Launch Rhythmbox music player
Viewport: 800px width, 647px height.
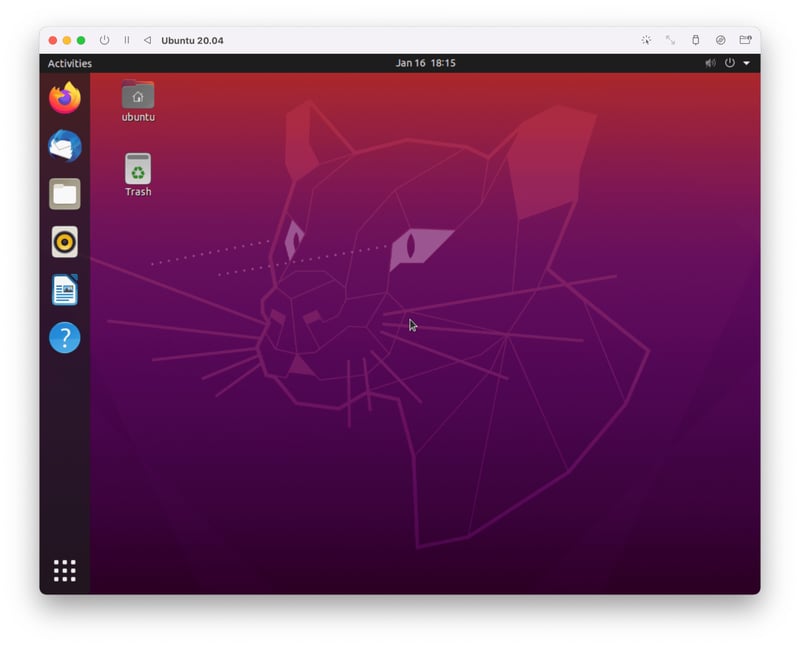click(x=65, y=242)
